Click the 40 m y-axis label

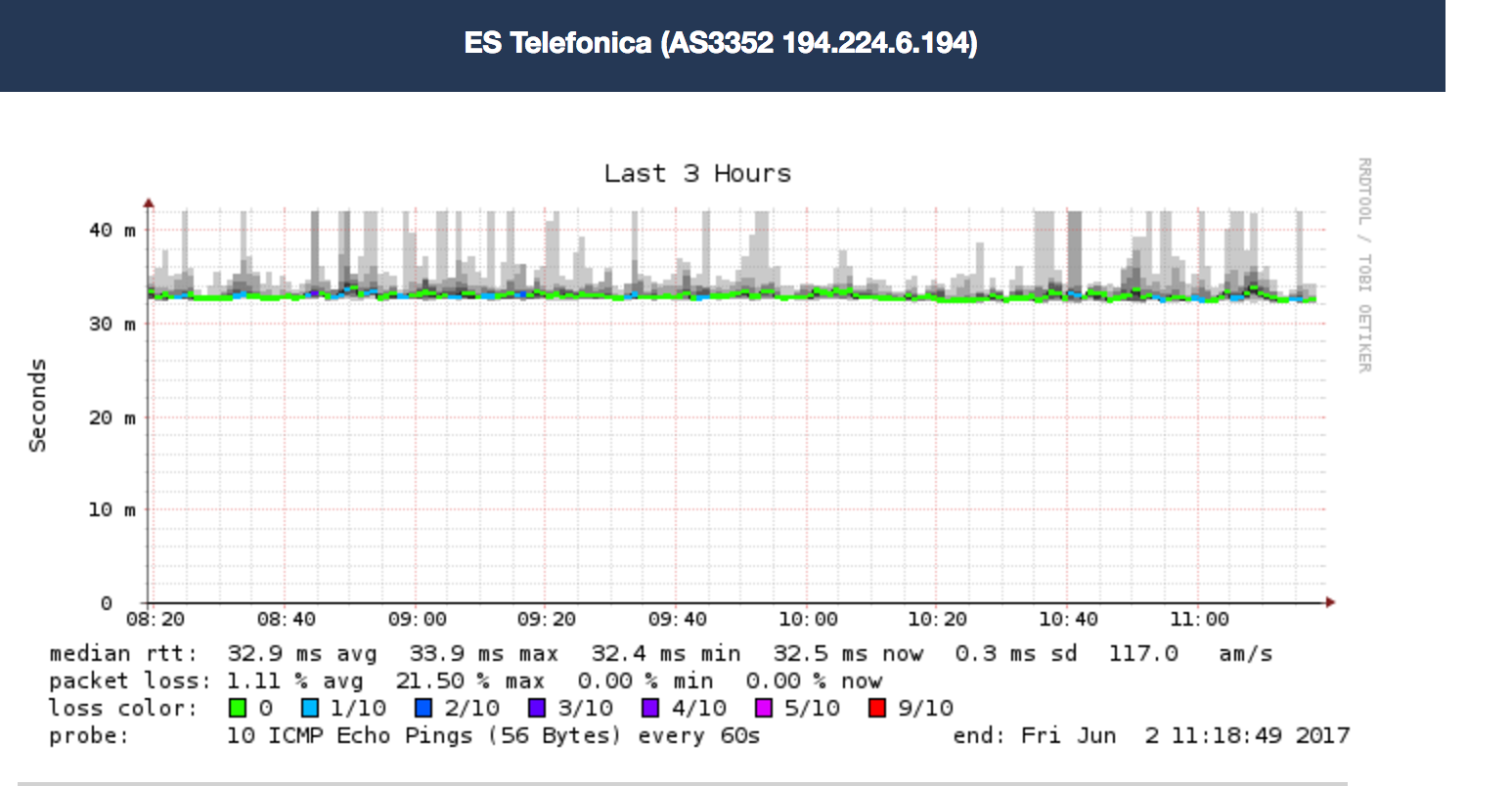pyautogui.click(x=112, y=231)
